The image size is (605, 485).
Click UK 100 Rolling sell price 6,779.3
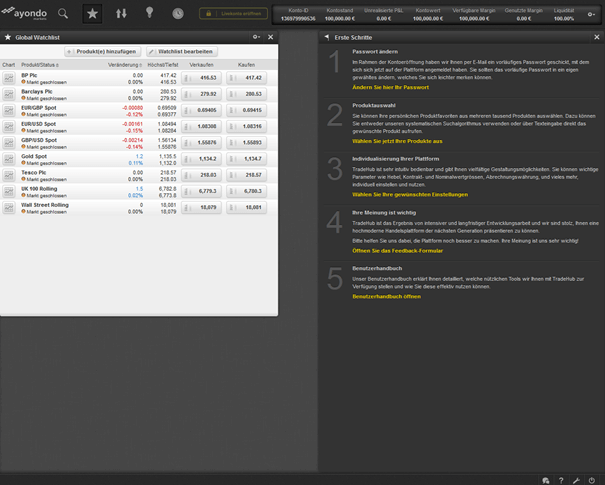pos(201,191)
